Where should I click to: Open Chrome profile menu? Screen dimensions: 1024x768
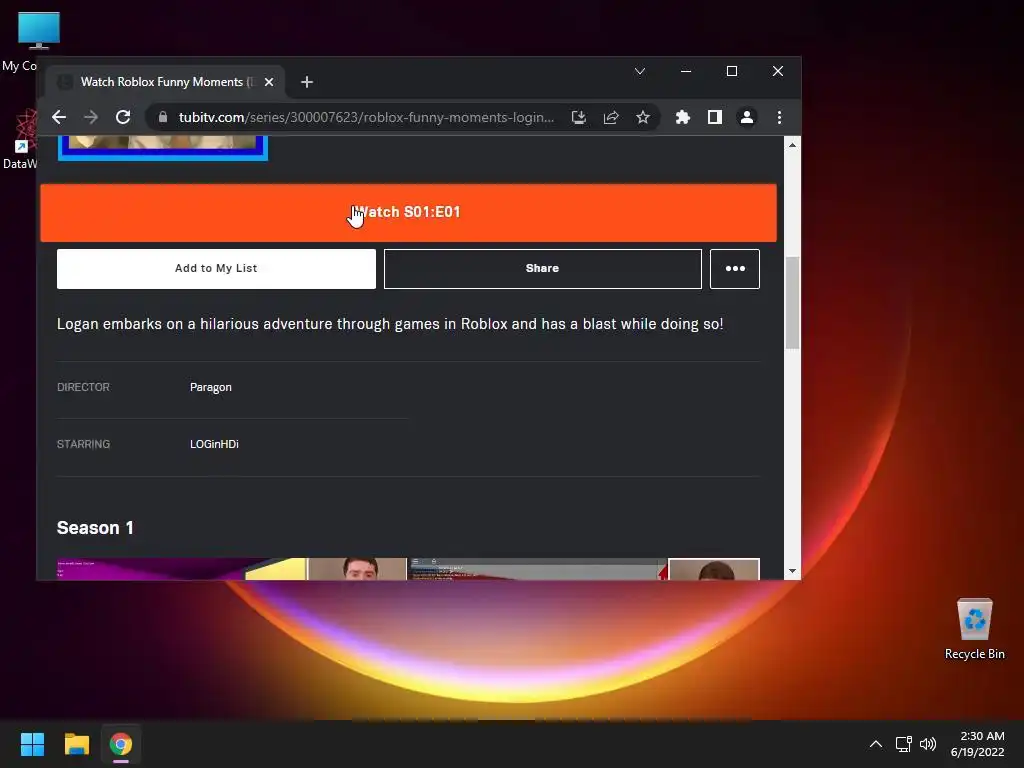click(746, 118)
